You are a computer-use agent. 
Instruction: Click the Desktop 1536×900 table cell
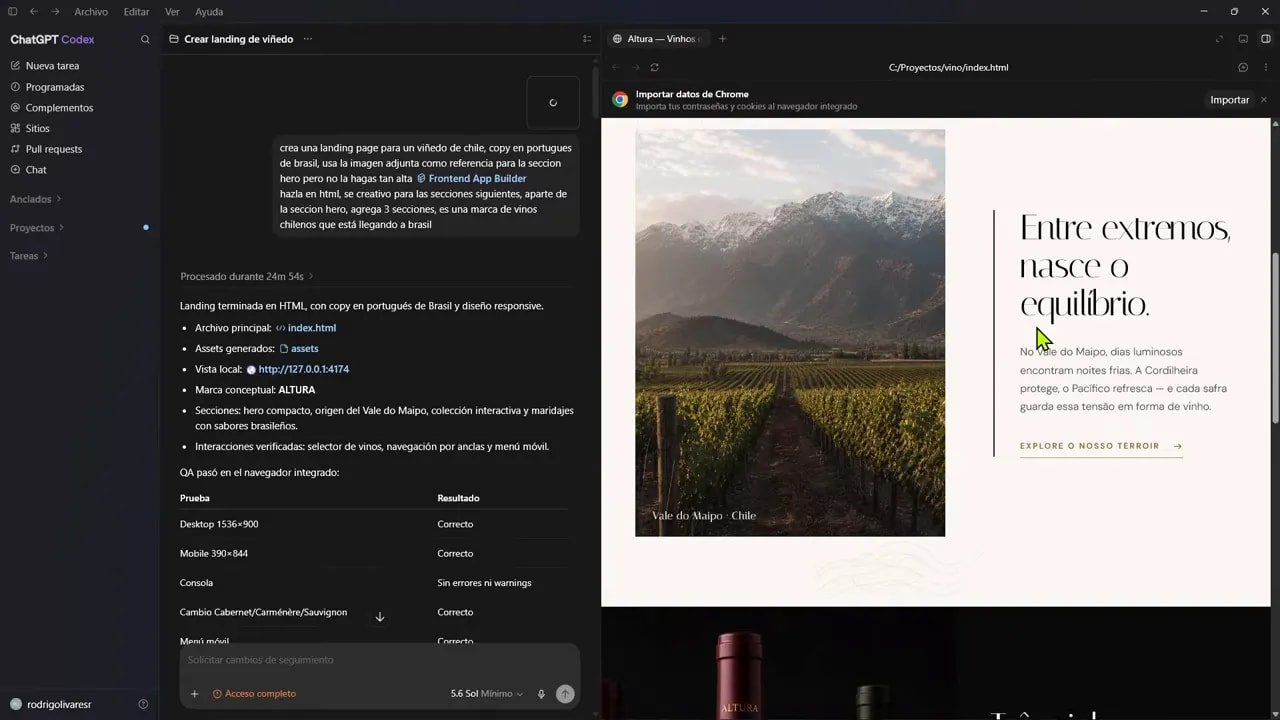pyautogui.click(x=219, y=524)
